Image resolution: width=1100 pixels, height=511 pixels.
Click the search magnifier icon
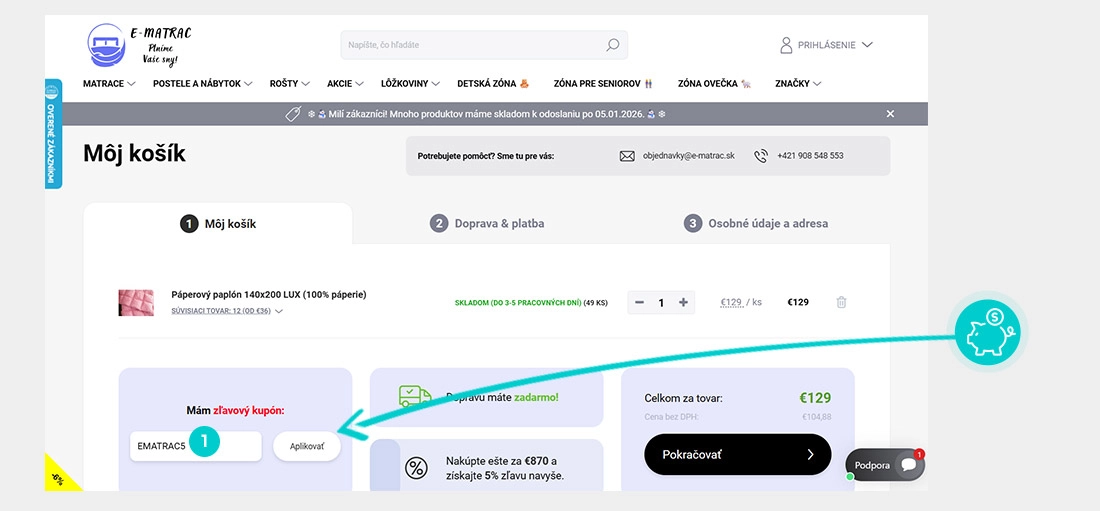pyautogui.click(x=612, y=45)
